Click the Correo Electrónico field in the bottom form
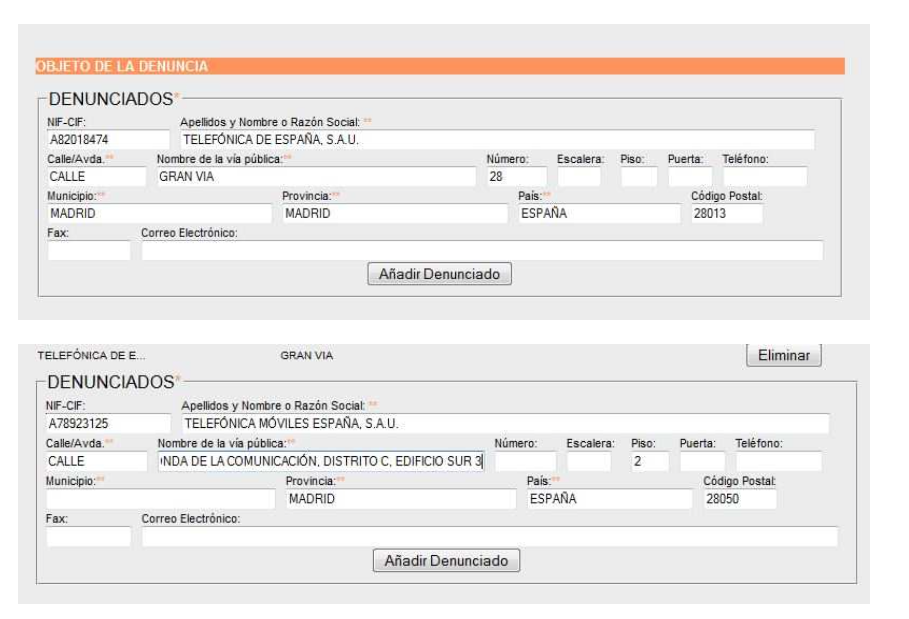 490,537
